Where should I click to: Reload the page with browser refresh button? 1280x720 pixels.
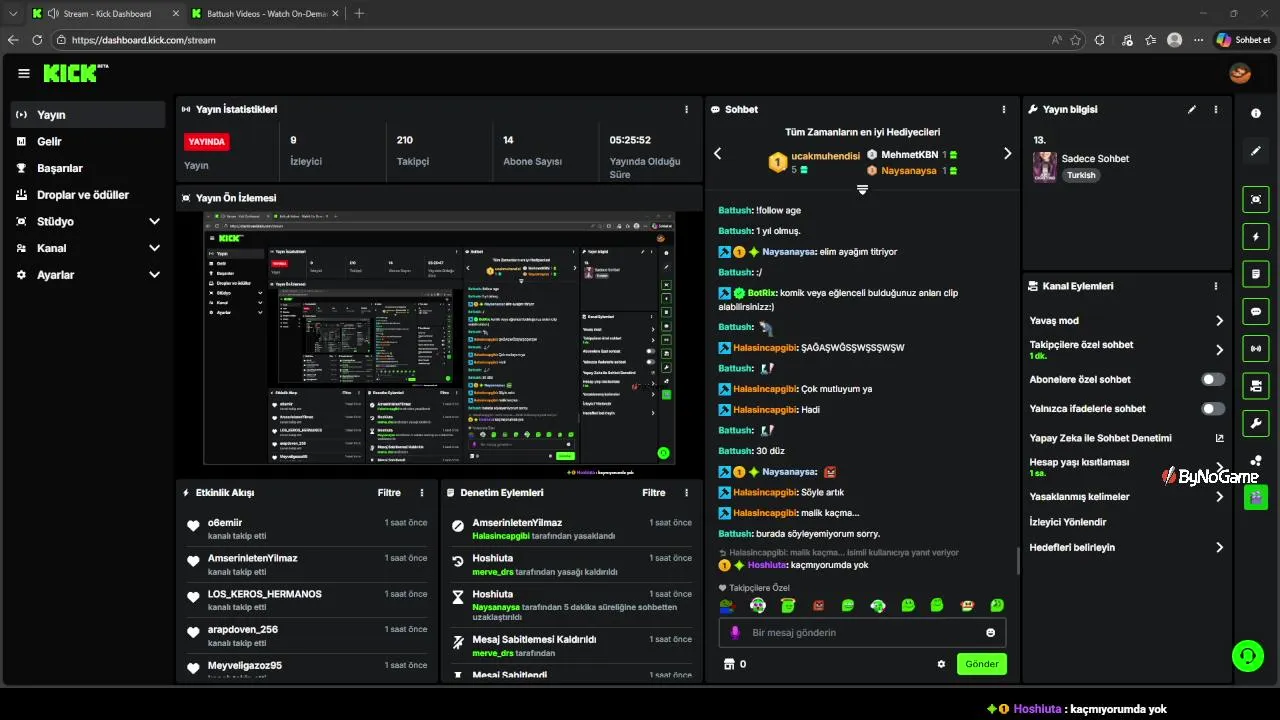(x=37, y=40)
